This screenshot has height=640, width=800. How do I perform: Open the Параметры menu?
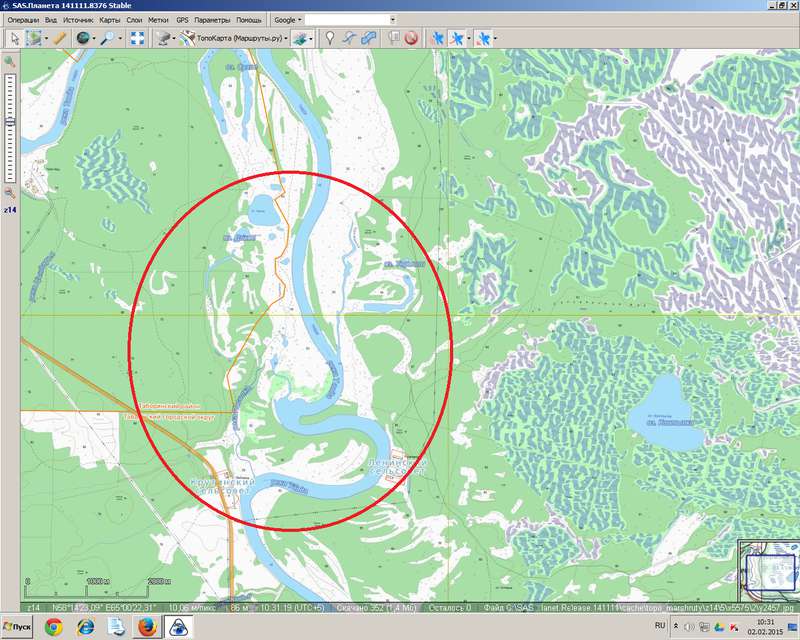(210, 19)
